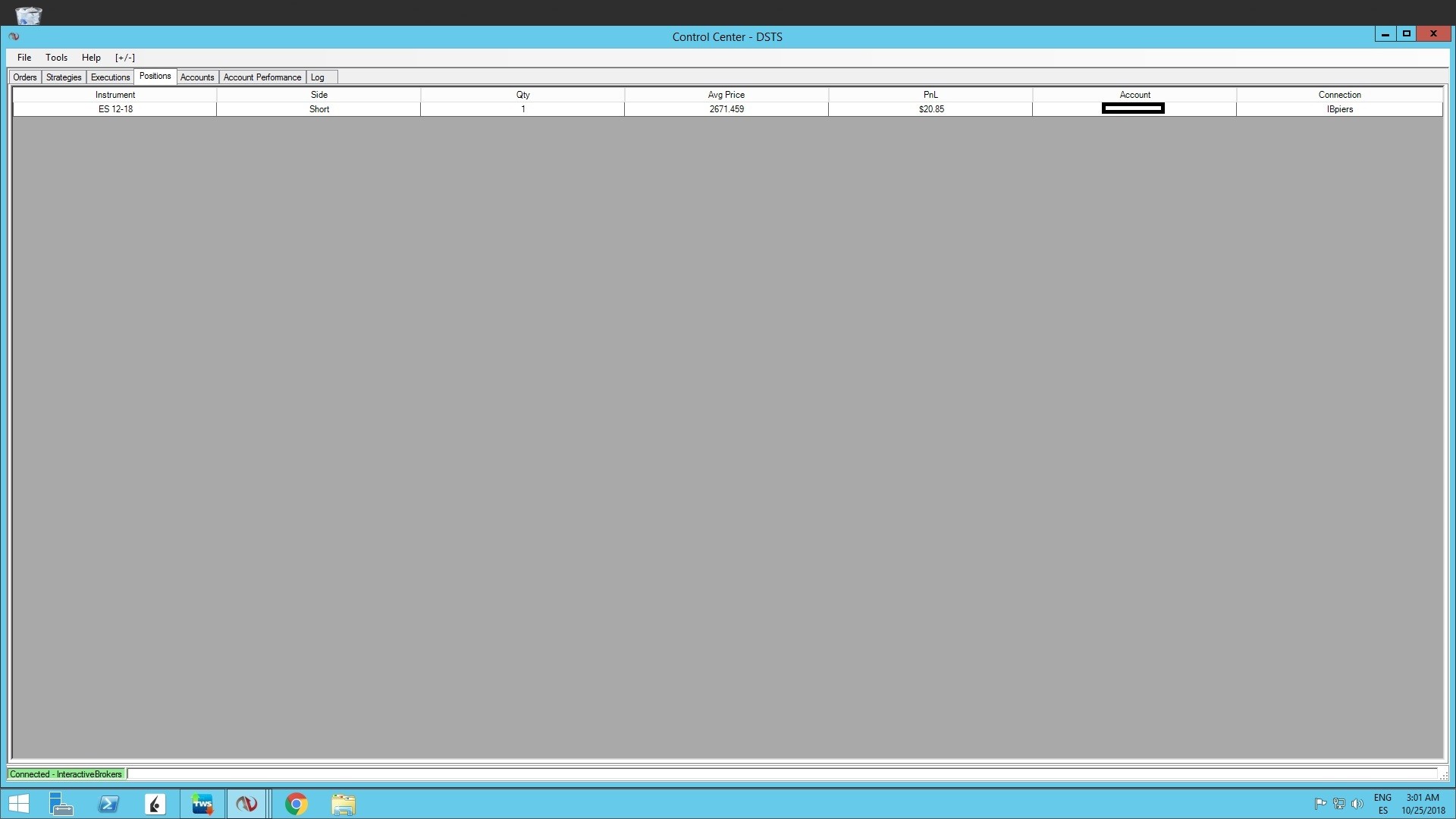This screenshot has height=819, width=1456.
Task: Select the ES 12-18 position row
Action: [x=115, y=109]
